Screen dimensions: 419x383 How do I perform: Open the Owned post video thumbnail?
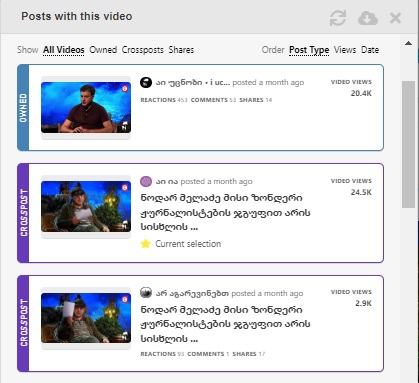[x=86, y=107]
